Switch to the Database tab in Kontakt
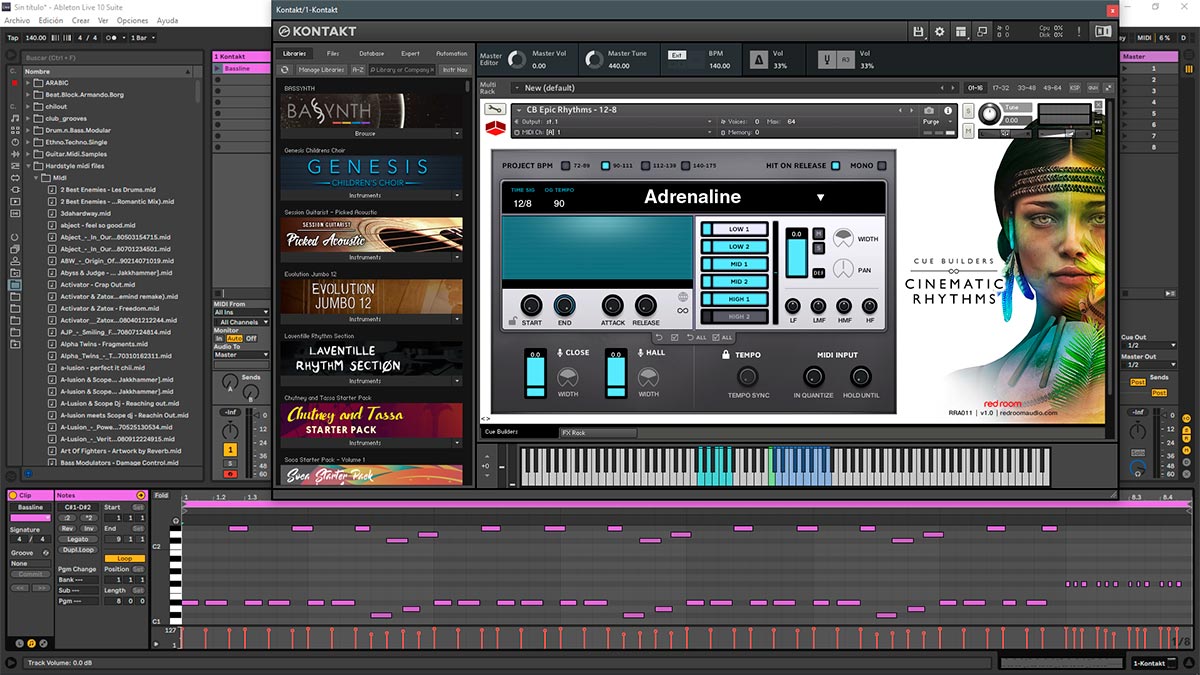The height and width of the screenshot is (675, 1200). coord(371,53)
